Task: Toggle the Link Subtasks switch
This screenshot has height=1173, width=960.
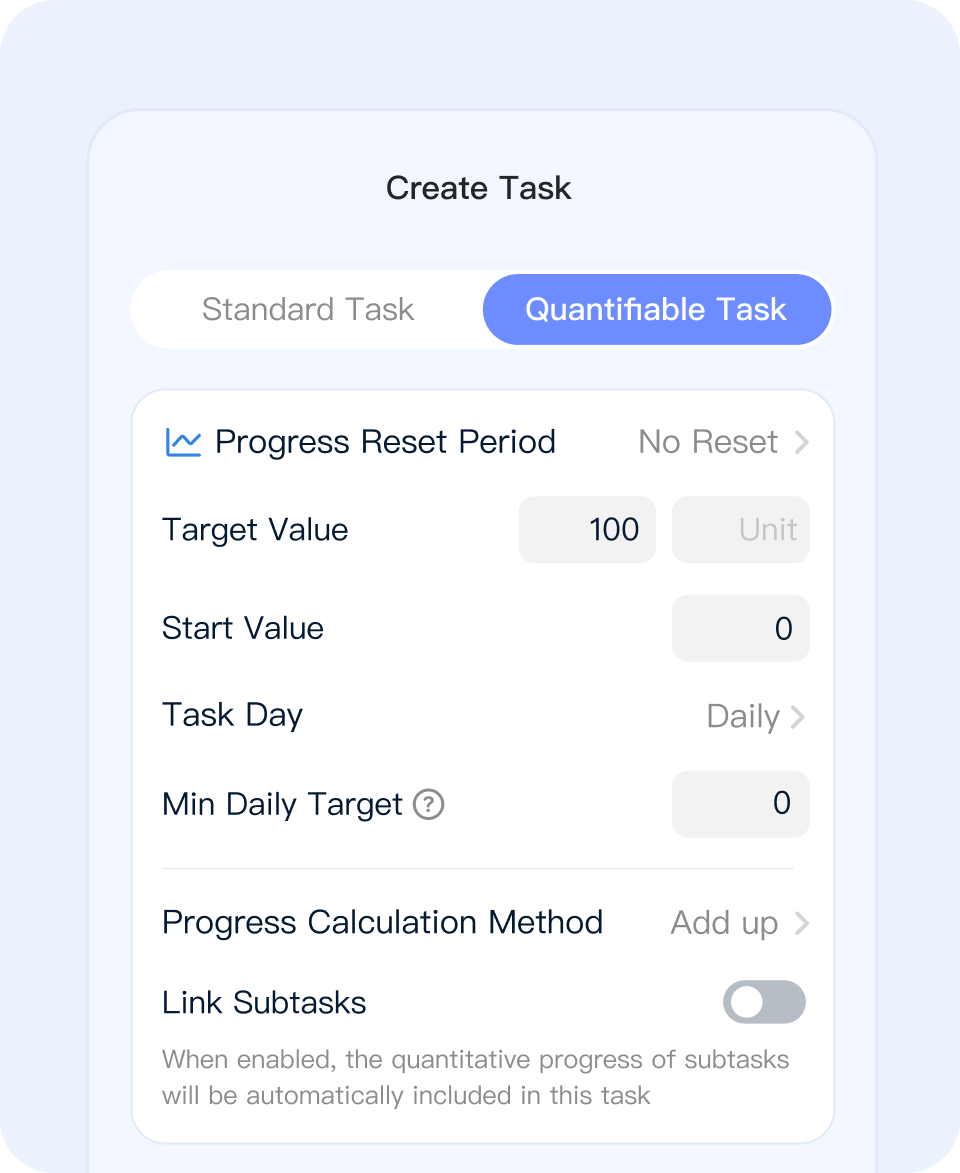Action: [x=764, y=1002]
